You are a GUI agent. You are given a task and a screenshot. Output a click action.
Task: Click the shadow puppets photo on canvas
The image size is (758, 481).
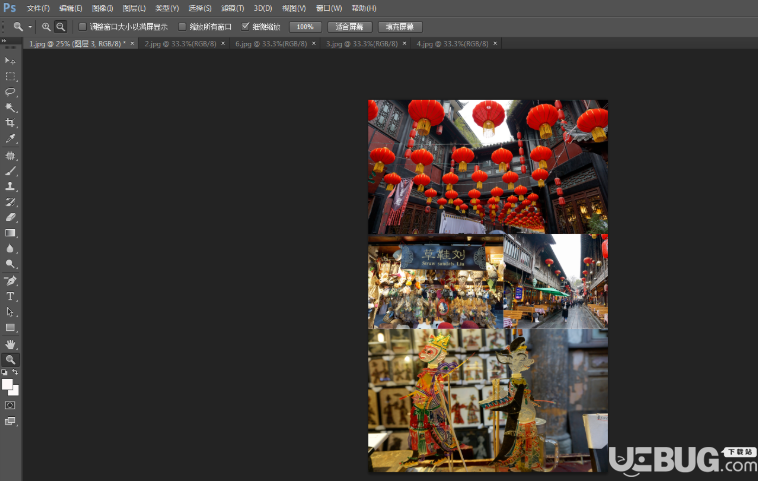click(488, 400)
